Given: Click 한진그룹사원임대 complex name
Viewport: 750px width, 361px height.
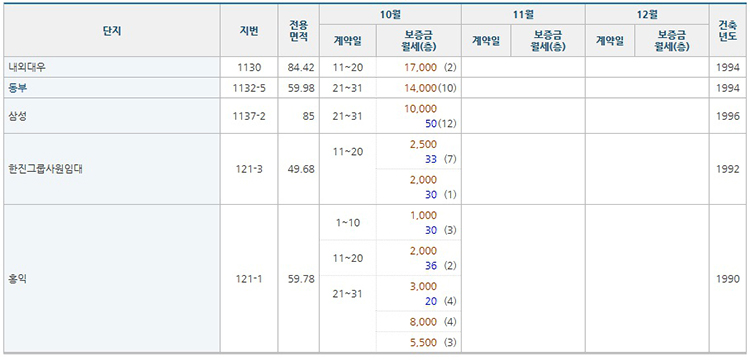Looking at the screenshot, I should coord(45,169).
